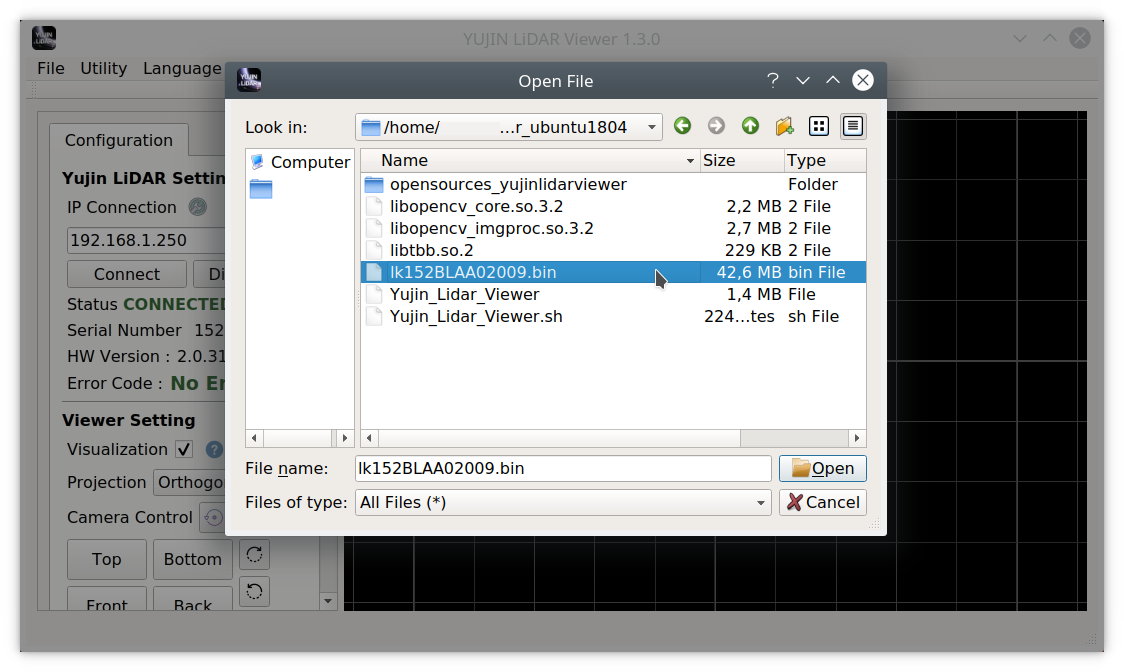The width and height of the screenshot is (1124, 672).
Task: Sort the file list by the Type column
Action: click(x=825, y=161)
